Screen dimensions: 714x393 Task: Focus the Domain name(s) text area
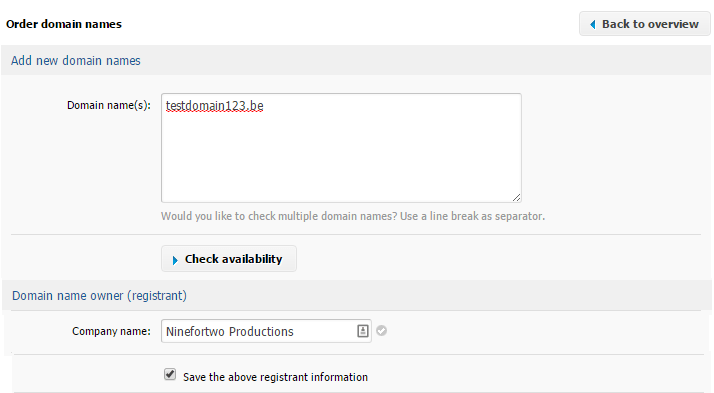click(341, 148)
